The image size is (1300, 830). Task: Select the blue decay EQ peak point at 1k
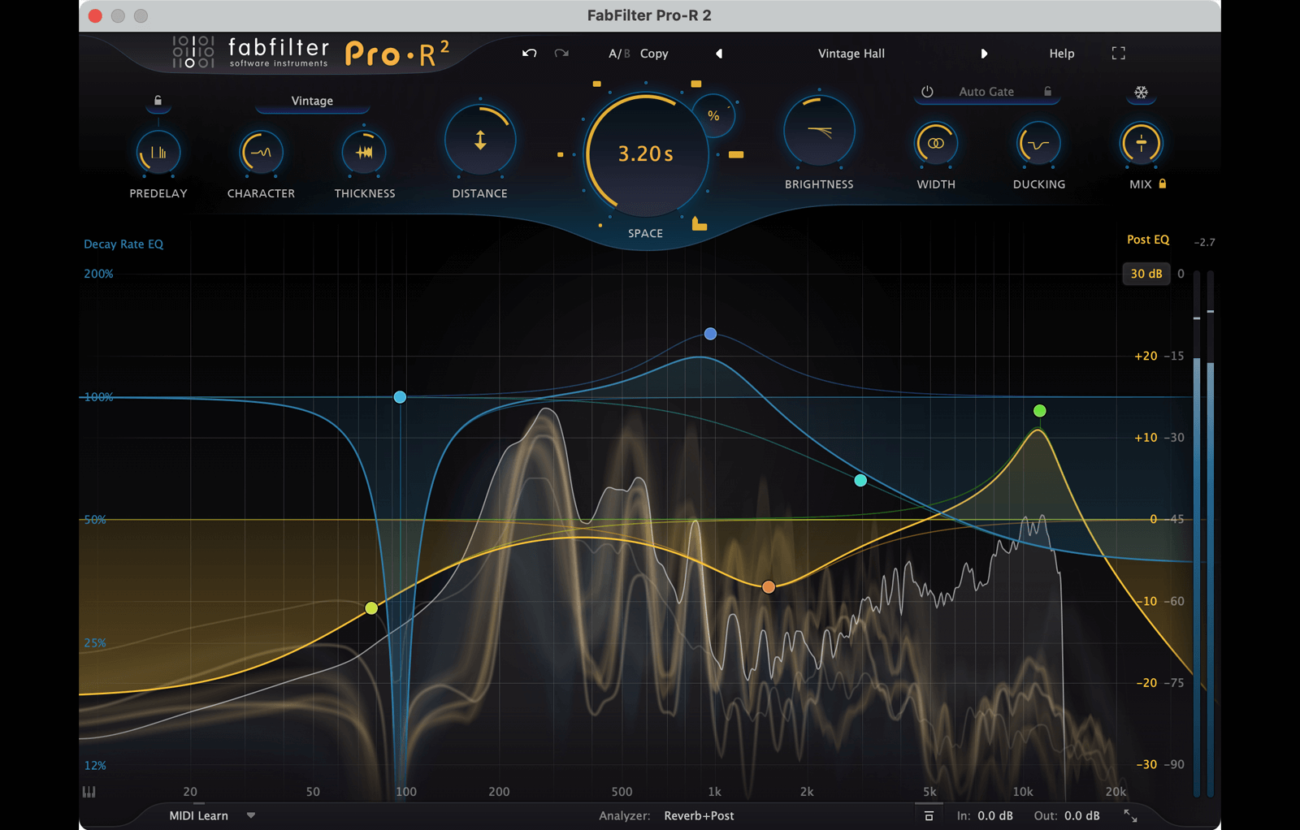tap(710, 334)
